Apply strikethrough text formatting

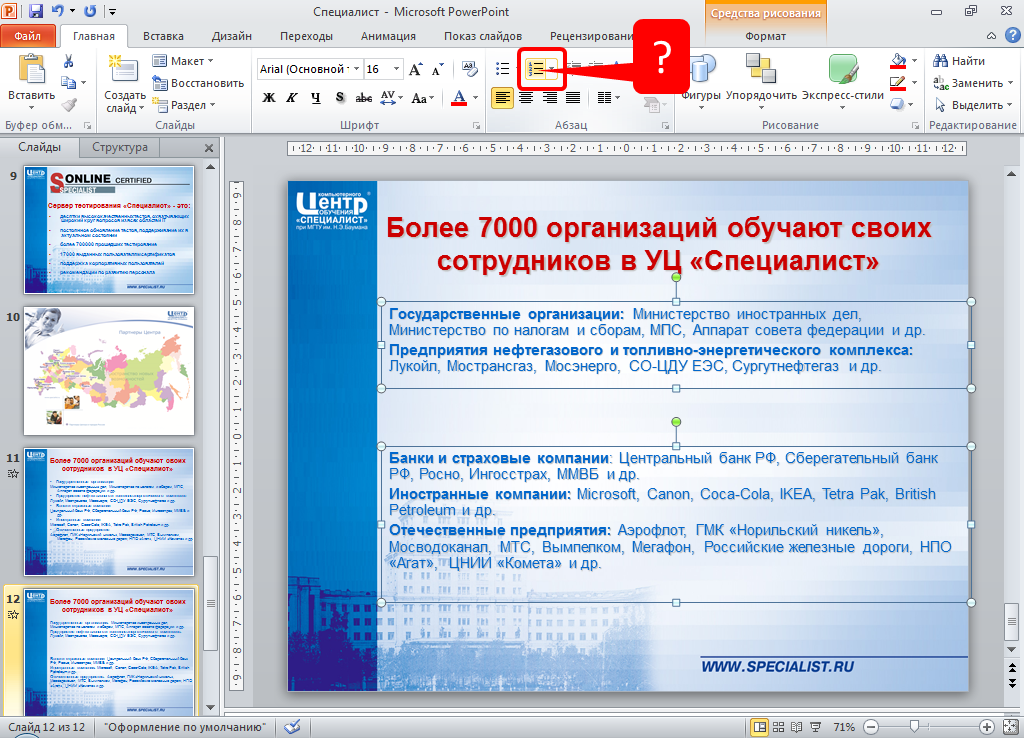(x=364, y=98)
